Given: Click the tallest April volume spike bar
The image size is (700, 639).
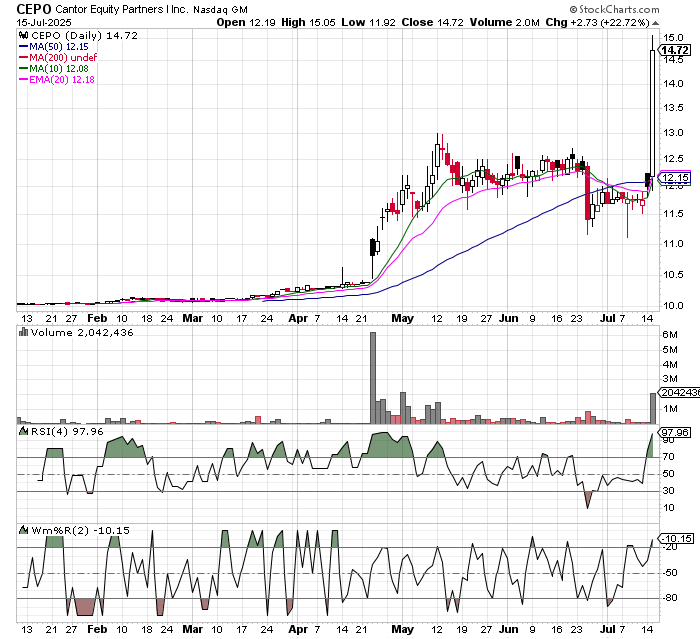Looking at the screenshot, I should point(373,378).
